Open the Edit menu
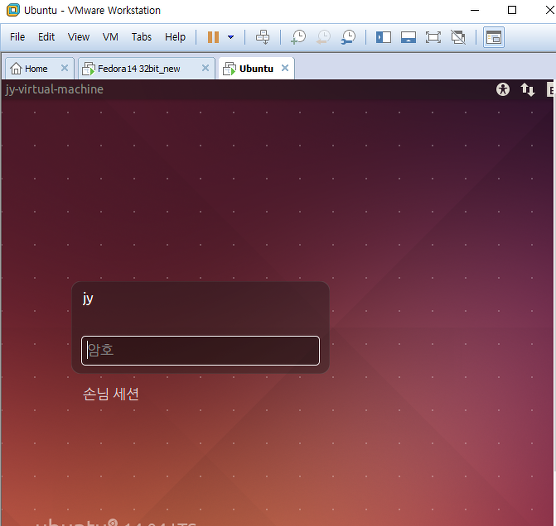556x526 pixels. (x=46, y=37)
